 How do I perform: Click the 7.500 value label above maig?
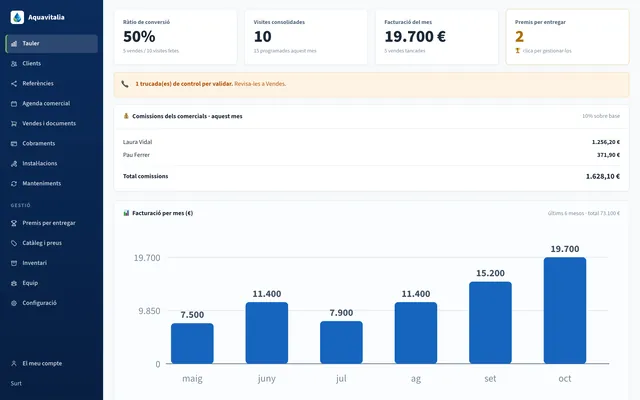(192, 315)
